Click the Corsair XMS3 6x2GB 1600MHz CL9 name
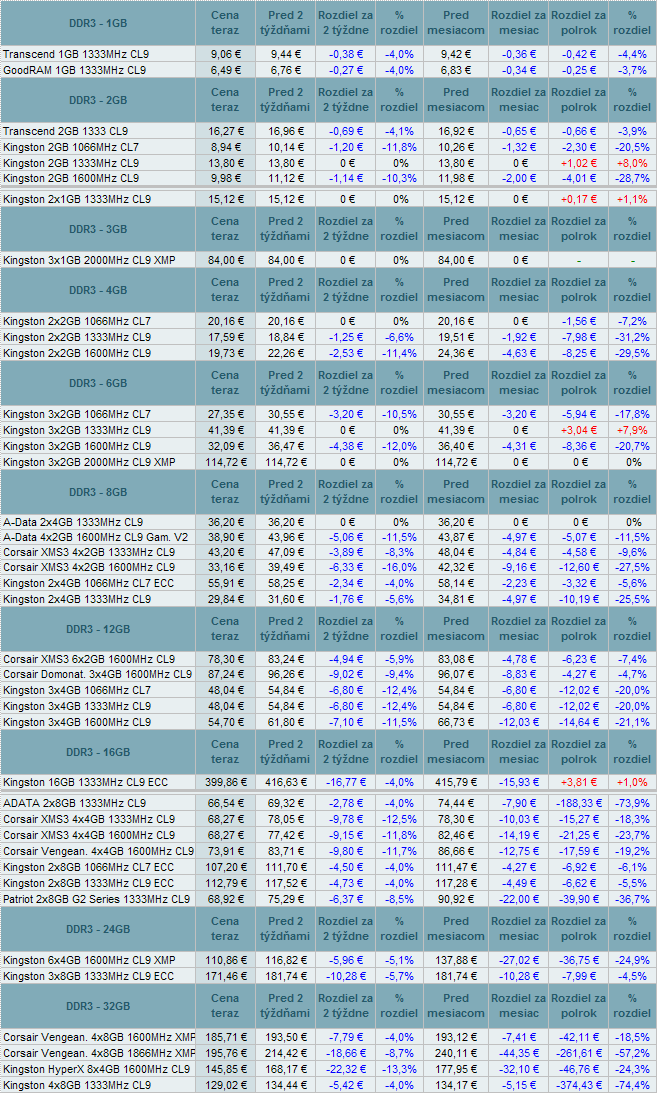The height and width of the screenshot is (1093, 657). click(89, 659)
